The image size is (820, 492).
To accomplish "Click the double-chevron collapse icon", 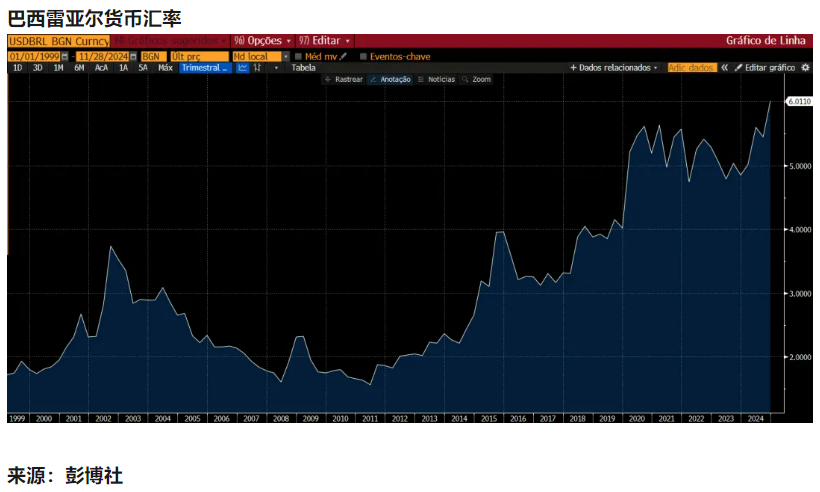I will 724,68.
